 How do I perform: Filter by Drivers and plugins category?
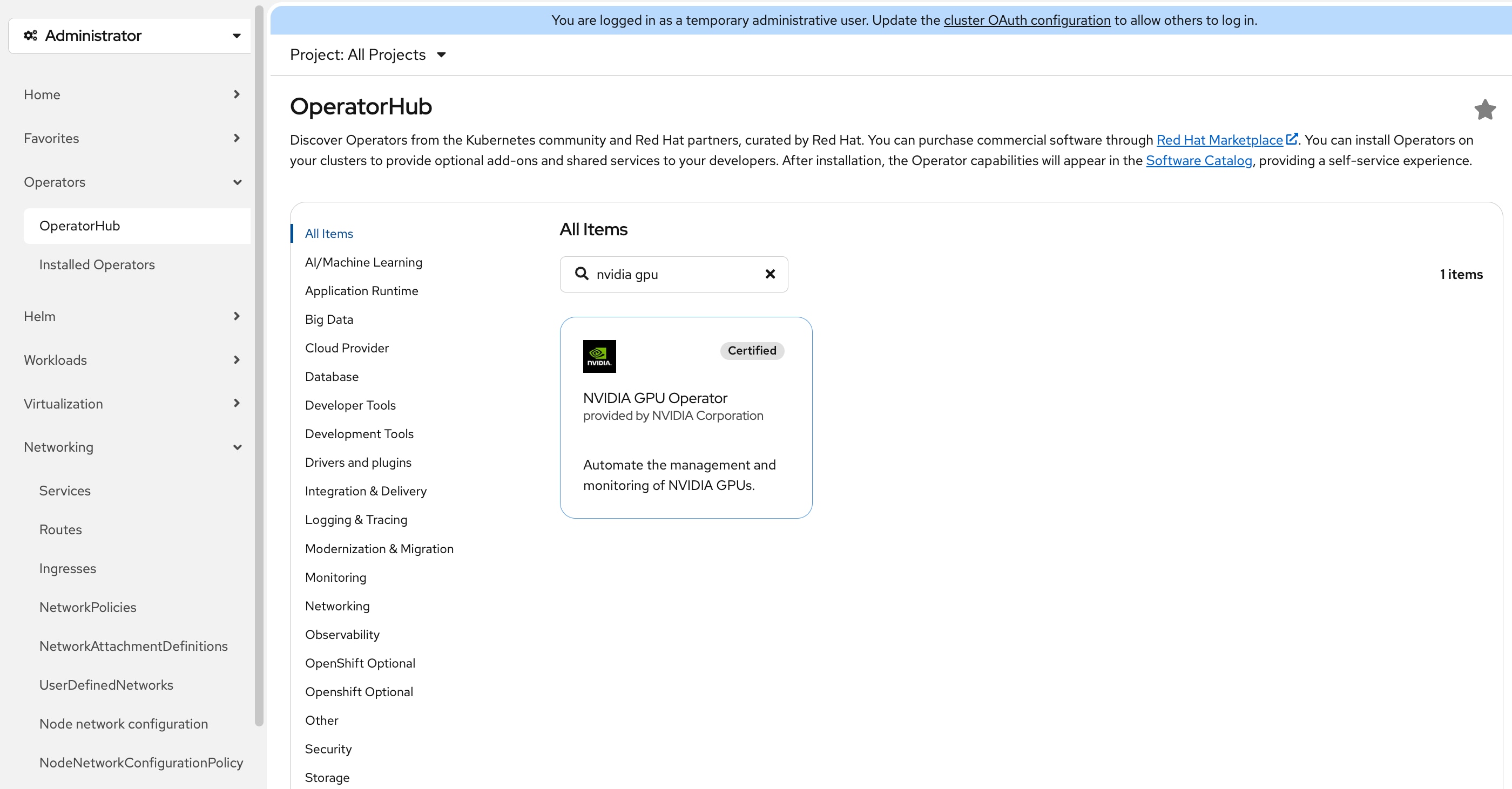pyautogui.click(x=358, y=462)
